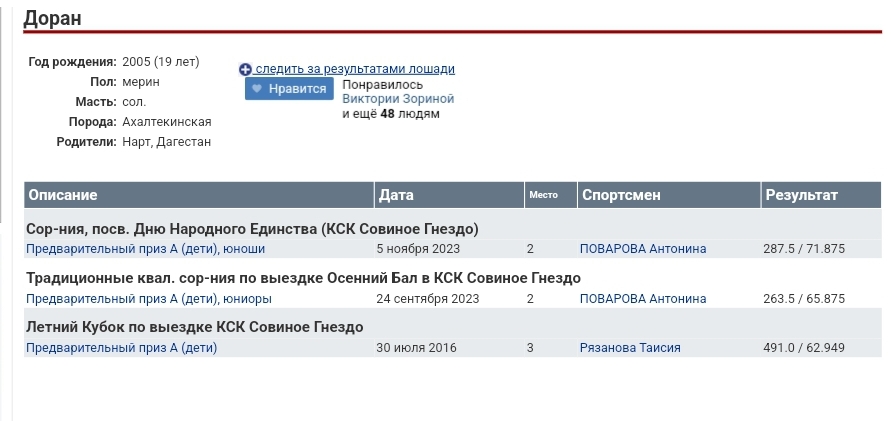Viewport: 891px width, 421px height.
Task: Click the Дата column header
Action: pos(396,195)
